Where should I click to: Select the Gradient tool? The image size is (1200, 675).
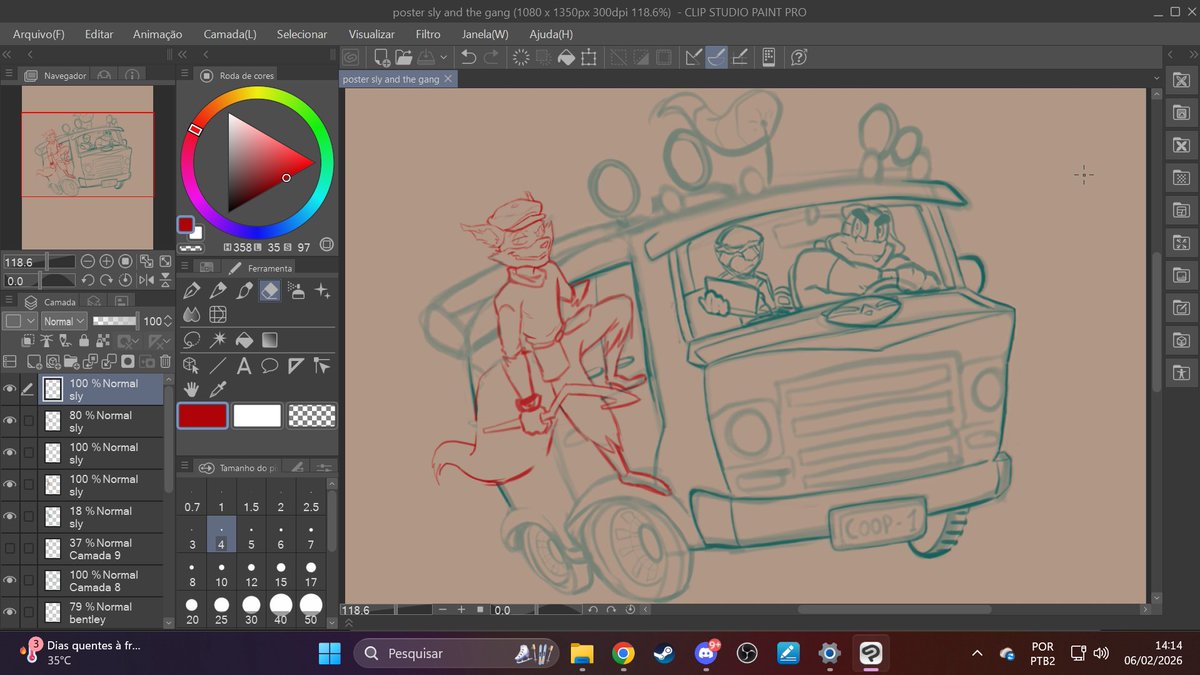(x=270, y=340)
